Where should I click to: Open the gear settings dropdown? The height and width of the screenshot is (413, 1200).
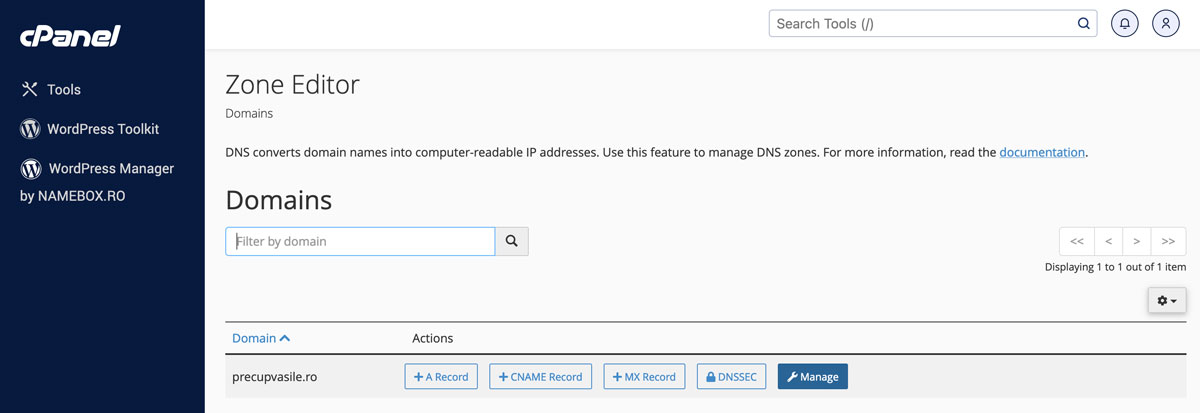coord(1166,300)
